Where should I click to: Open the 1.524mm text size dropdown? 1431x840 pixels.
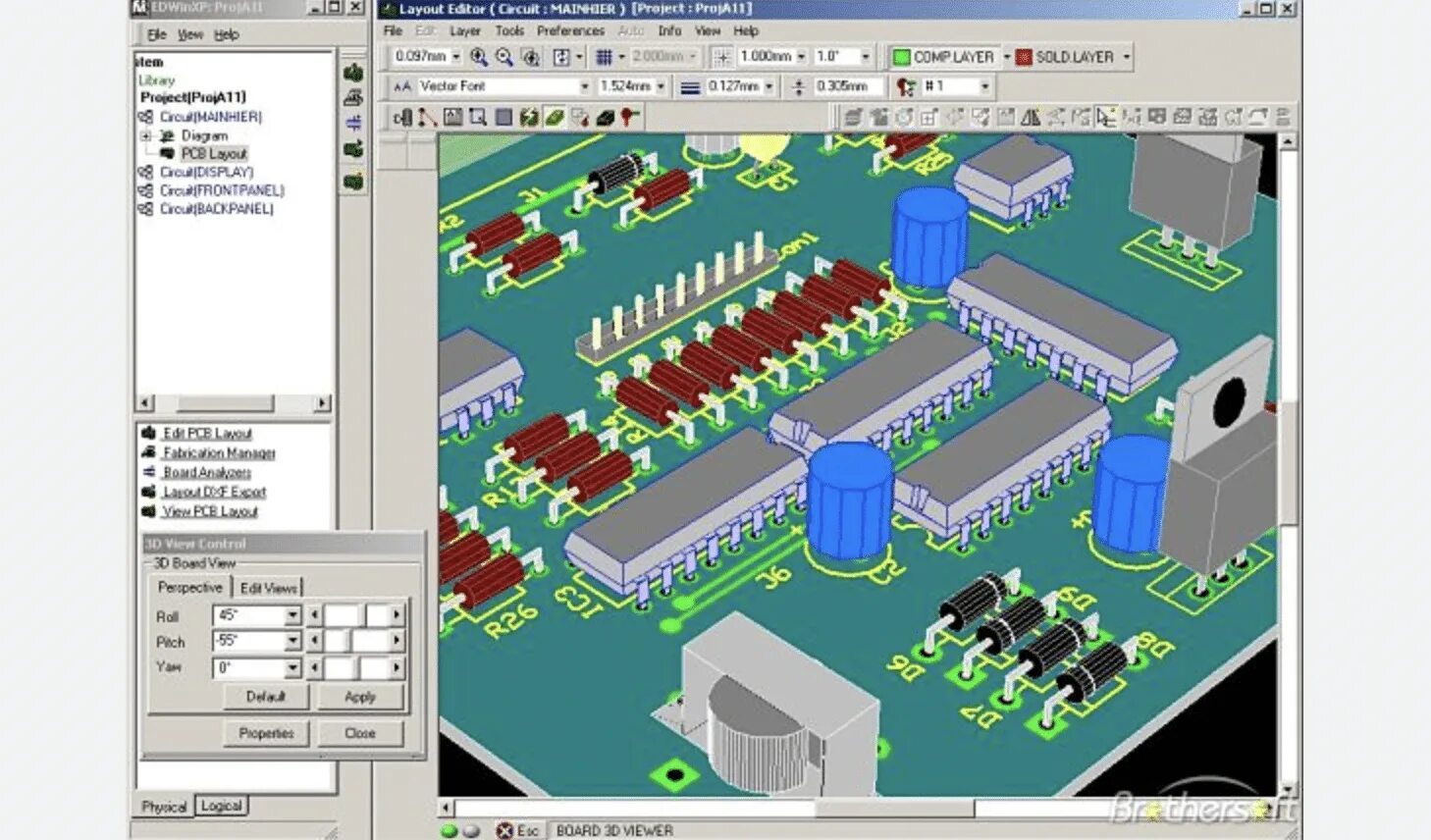click(x=661, y=86)
